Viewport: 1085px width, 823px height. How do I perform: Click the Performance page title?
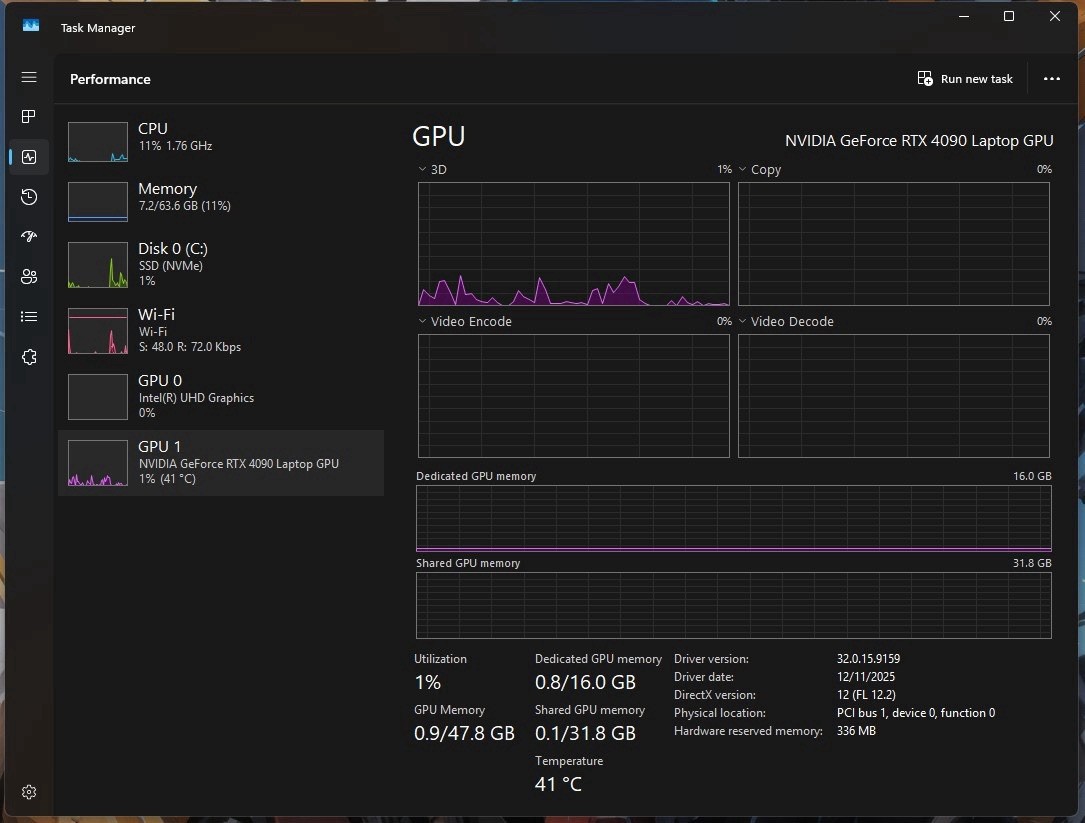110,79
